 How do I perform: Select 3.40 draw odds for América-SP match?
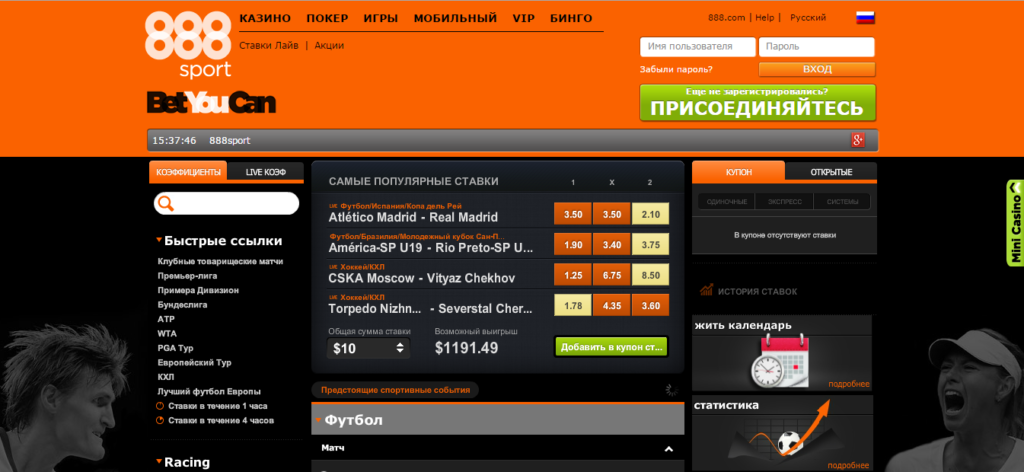[611, 244]
